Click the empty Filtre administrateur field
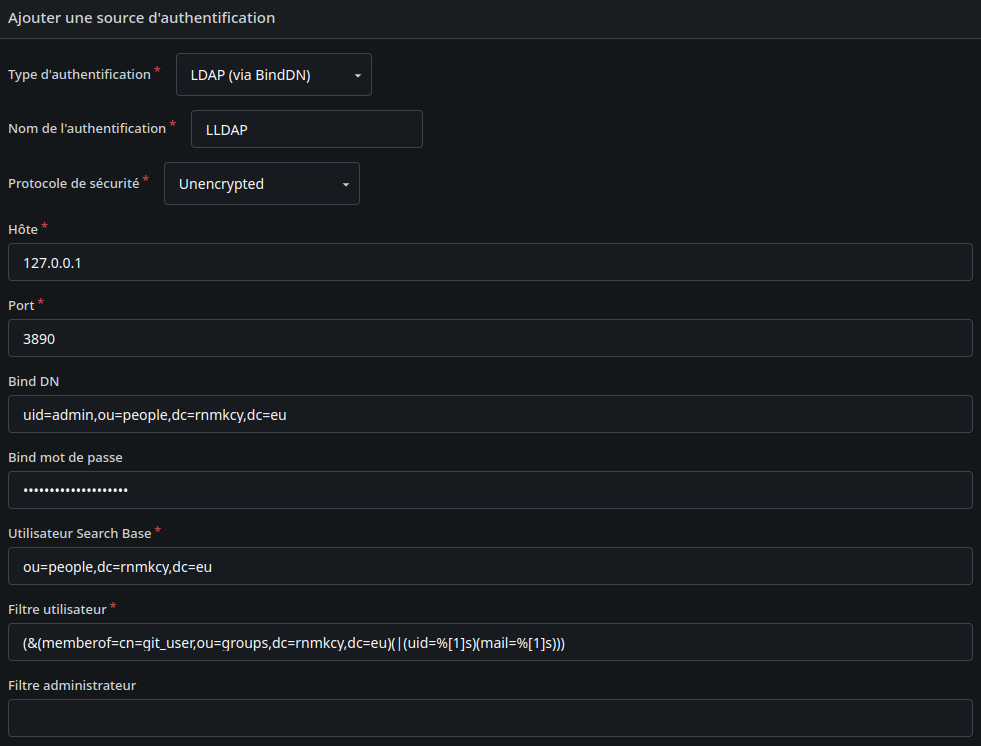Image resolution: width=981 pixels, height=746 pixels. click(490, 718)
